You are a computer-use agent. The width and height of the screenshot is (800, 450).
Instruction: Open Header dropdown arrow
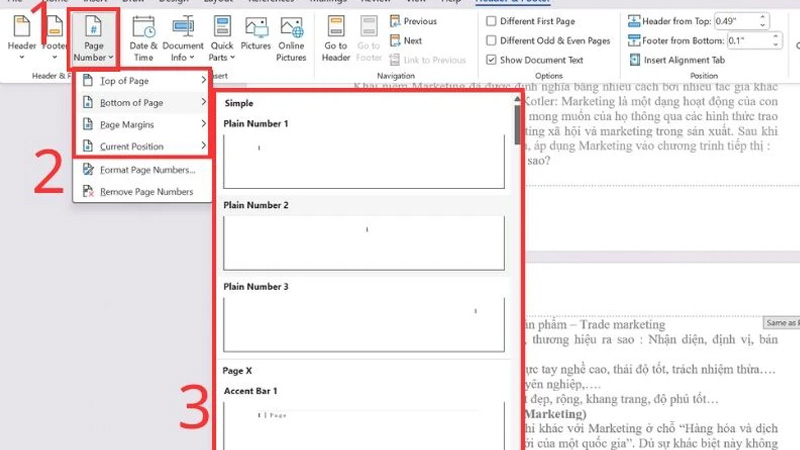[22, 57]
